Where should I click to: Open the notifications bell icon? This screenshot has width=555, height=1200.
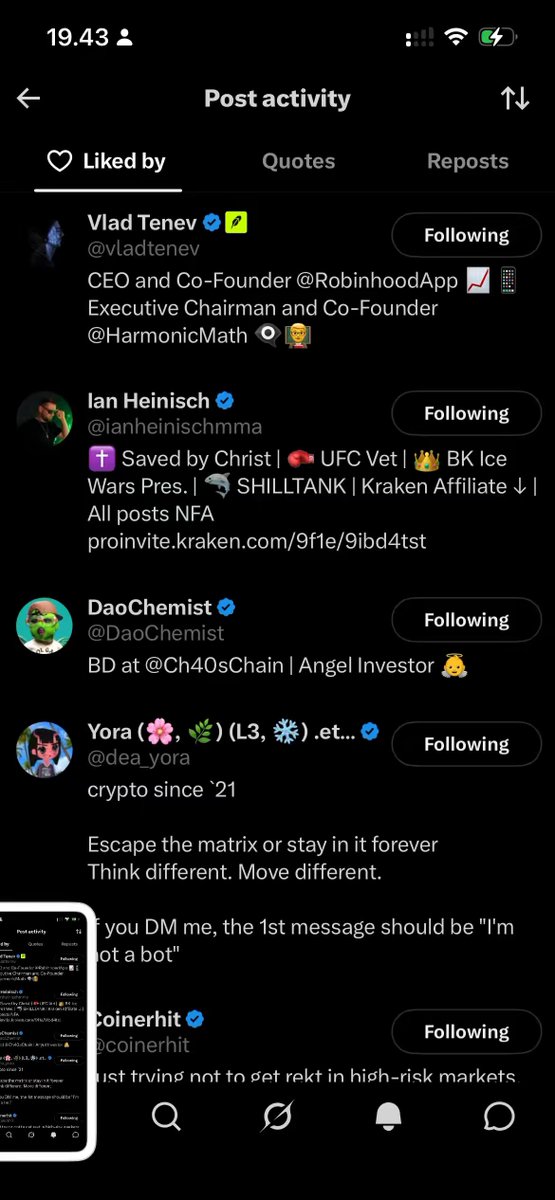[x=388, y=1116]
